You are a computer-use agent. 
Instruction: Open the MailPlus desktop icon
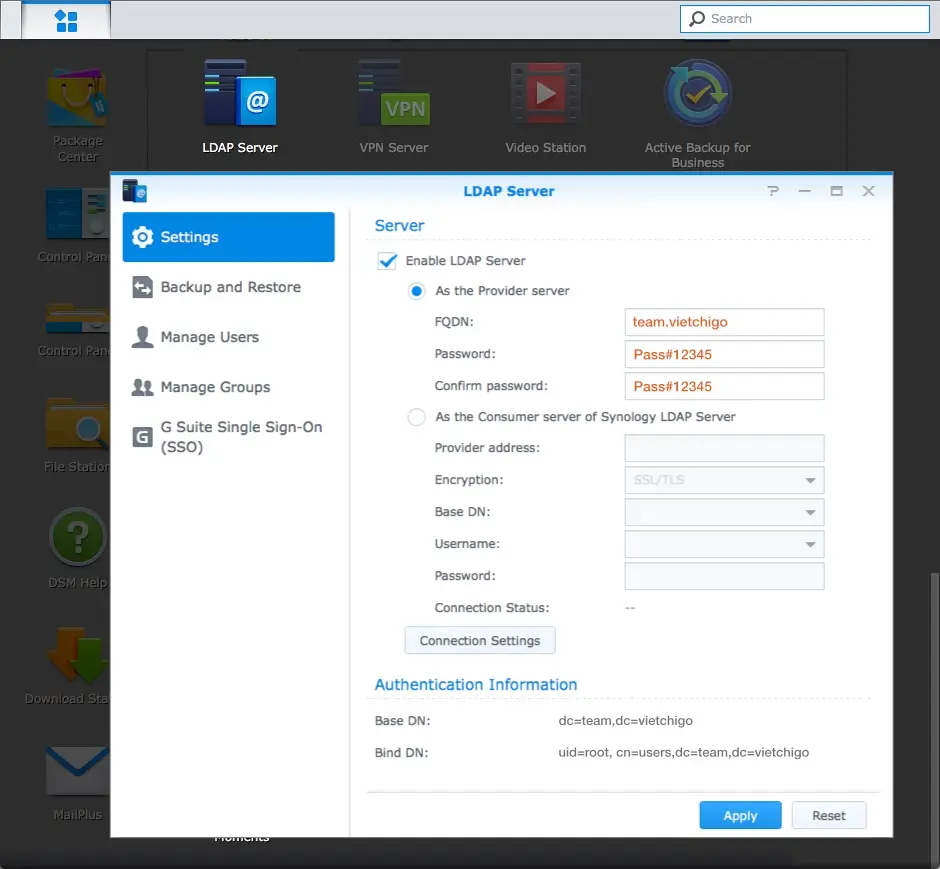click(x=77, y=770)
